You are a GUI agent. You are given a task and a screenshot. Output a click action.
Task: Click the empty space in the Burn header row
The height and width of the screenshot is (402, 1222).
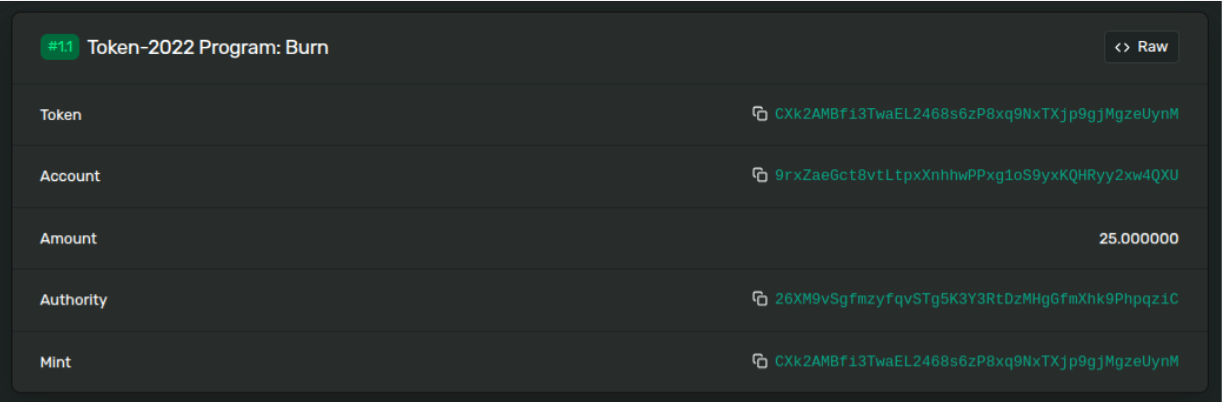(700, 47)
